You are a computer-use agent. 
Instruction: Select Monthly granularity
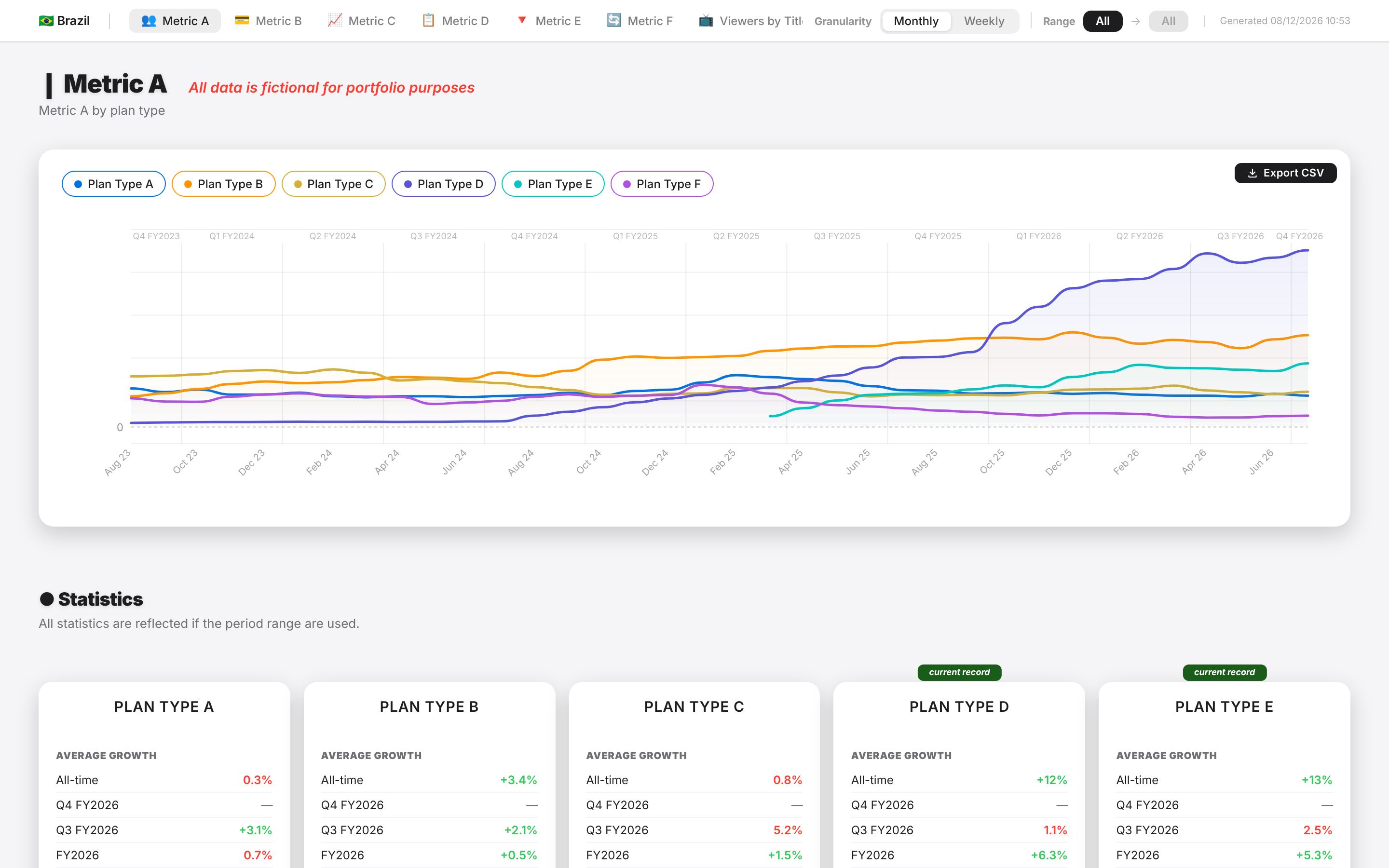click(916, 21)
